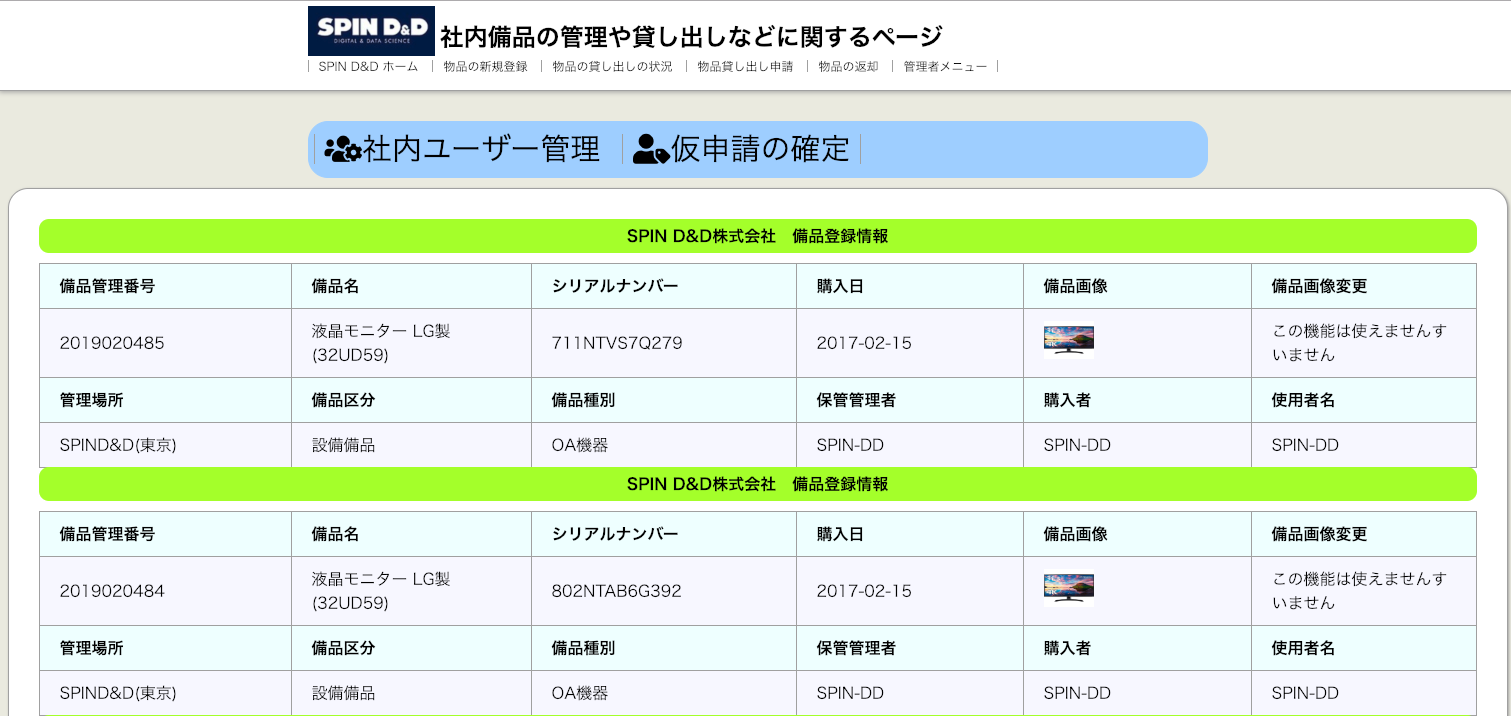This screenshot has height=716, width=1511.
Task: Open monitor thumbnail for item 2019020484
Action: [1068, 589]
